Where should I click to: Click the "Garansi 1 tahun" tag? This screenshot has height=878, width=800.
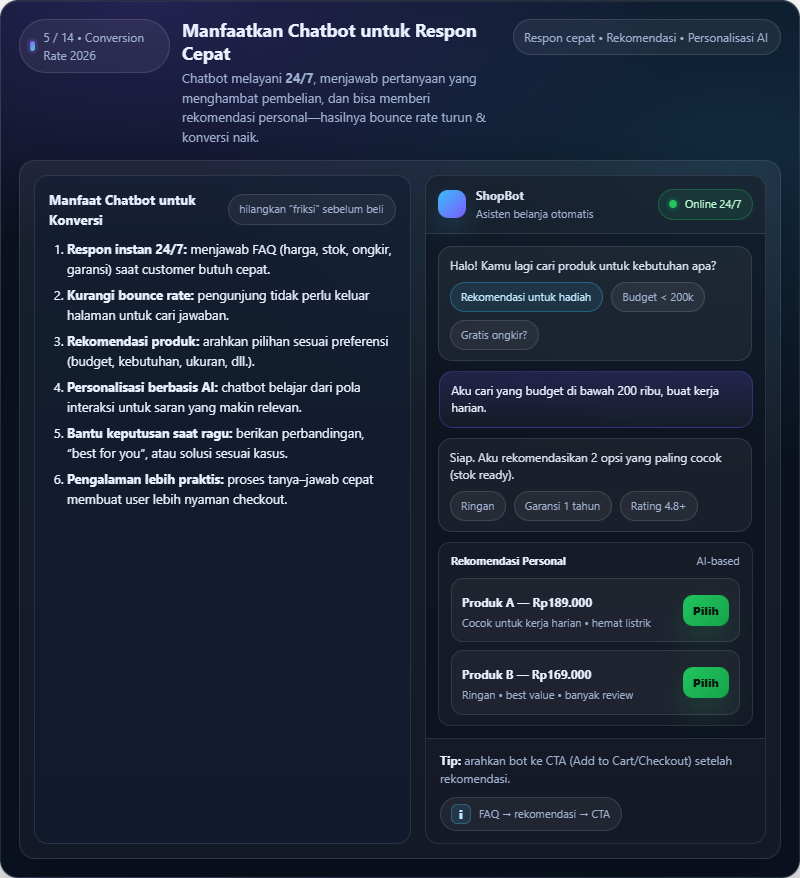click(x=563, y=506)
